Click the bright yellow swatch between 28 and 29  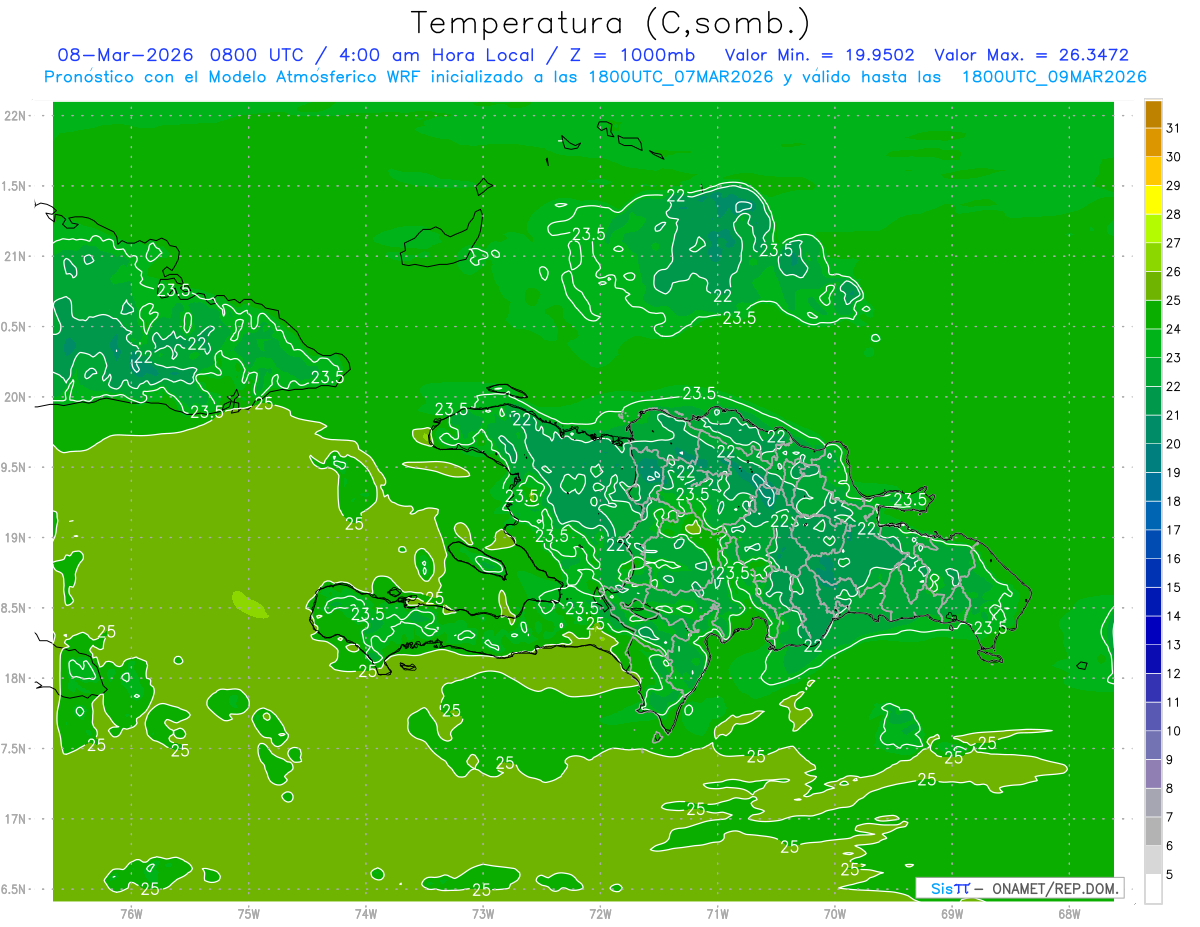click(1153, 199)
